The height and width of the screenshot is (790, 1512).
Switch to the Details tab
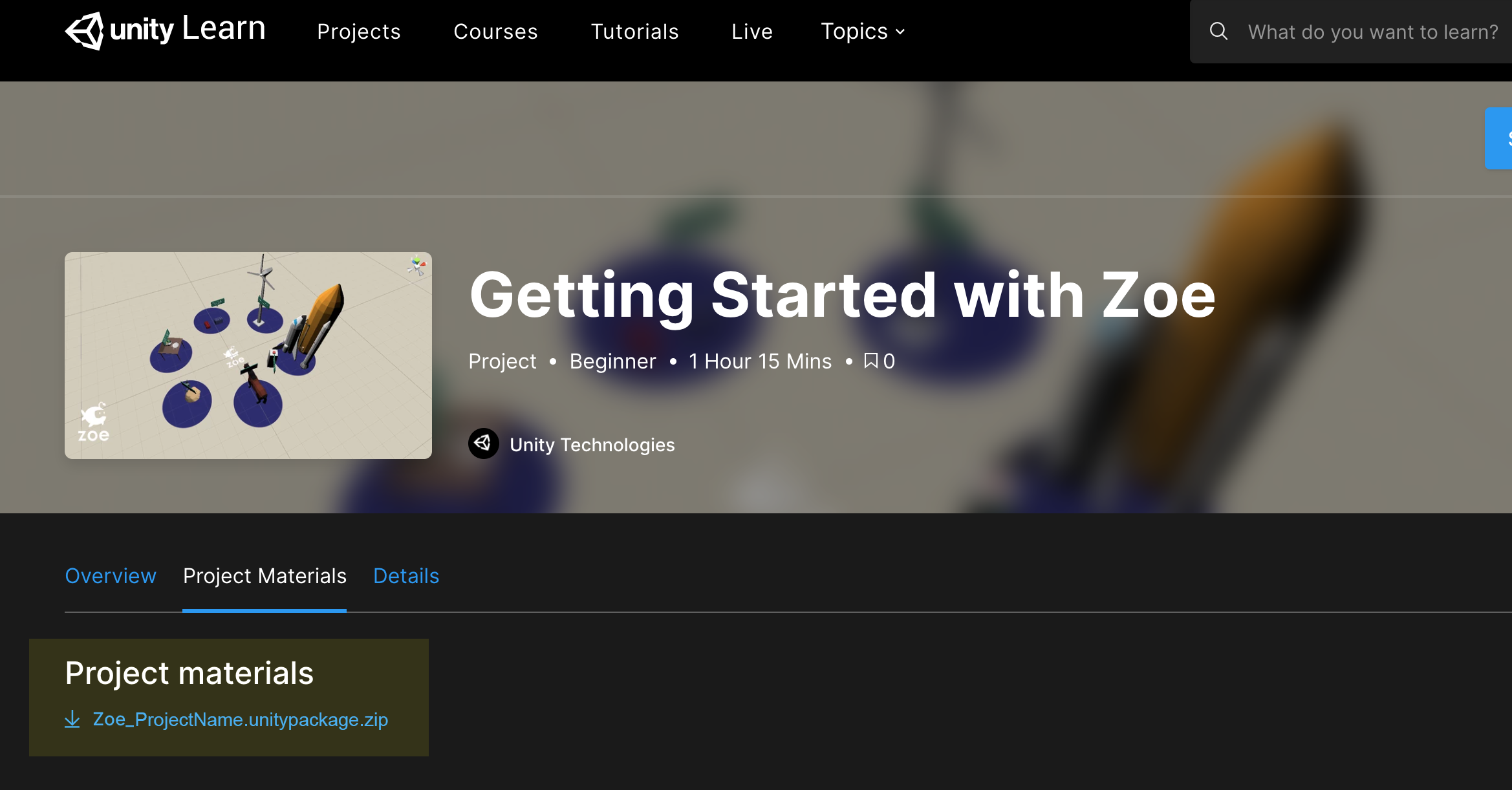[x=406, y=575]
